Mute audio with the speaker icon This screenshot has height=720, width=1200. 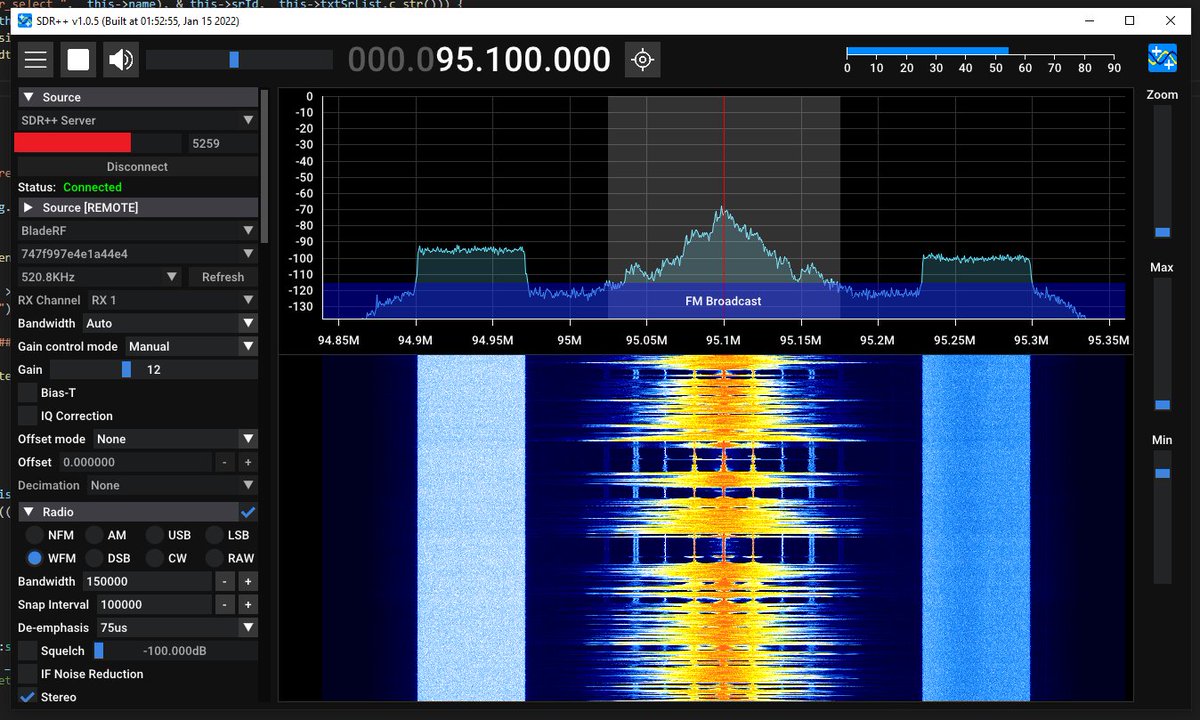(x=119, y=59)
